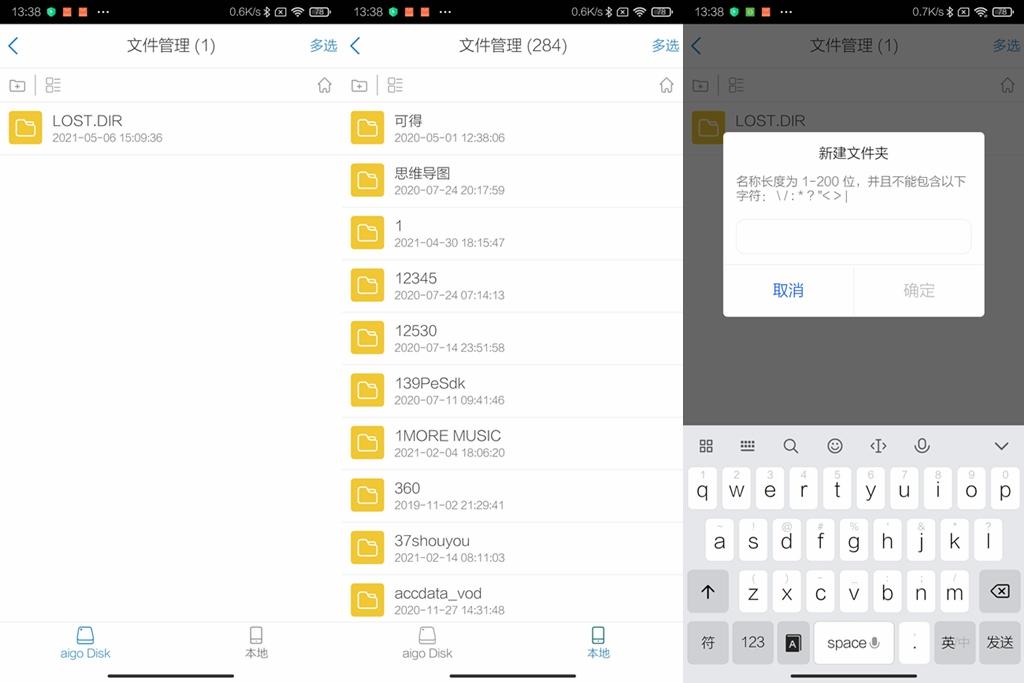The image size is (1024, 683).
Task: Toggle symbol input with the 符 key
Action: coord(707,642)
